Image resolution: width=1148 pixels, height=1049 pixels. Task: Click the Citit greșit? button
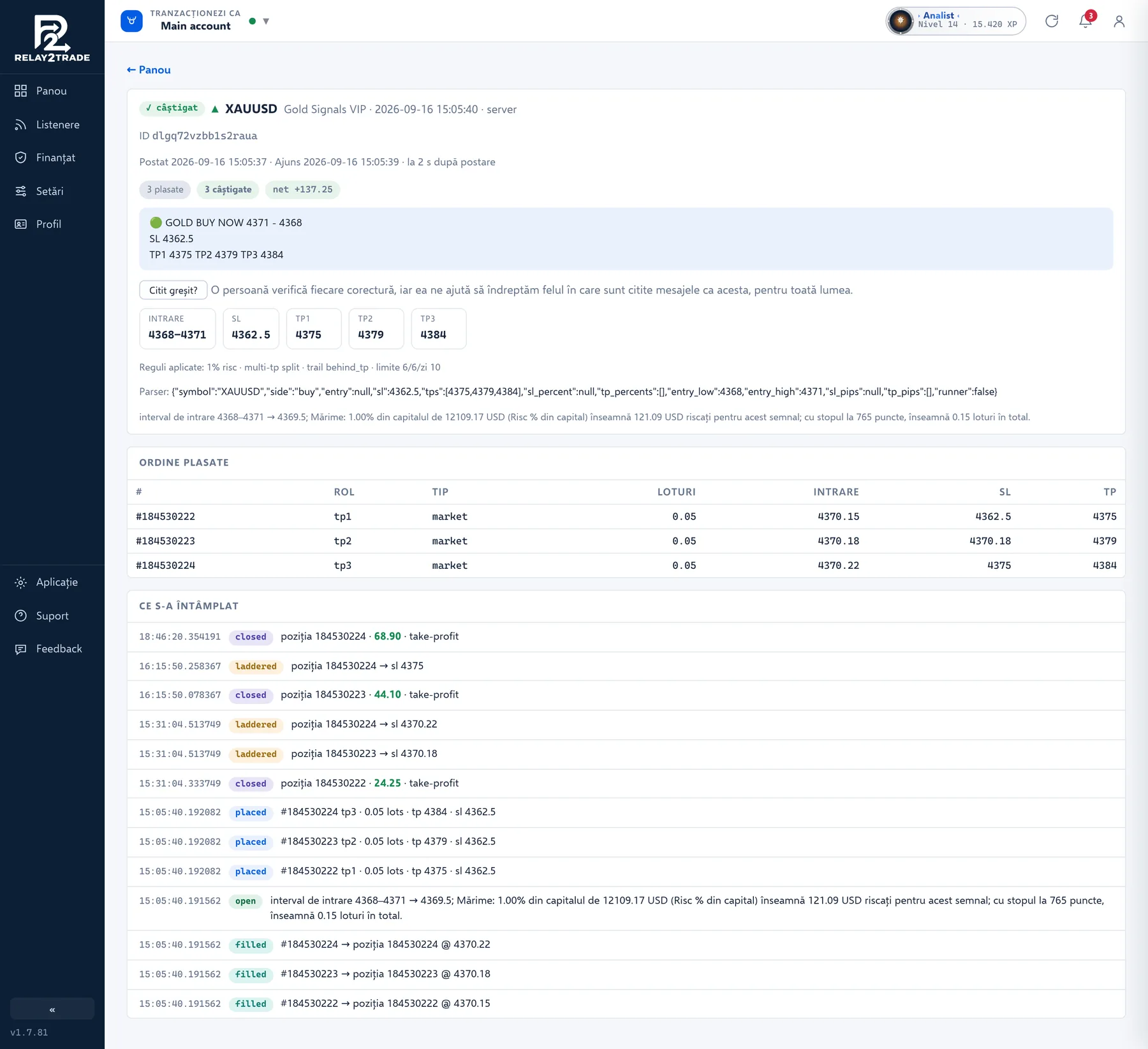tap(173, 290)
